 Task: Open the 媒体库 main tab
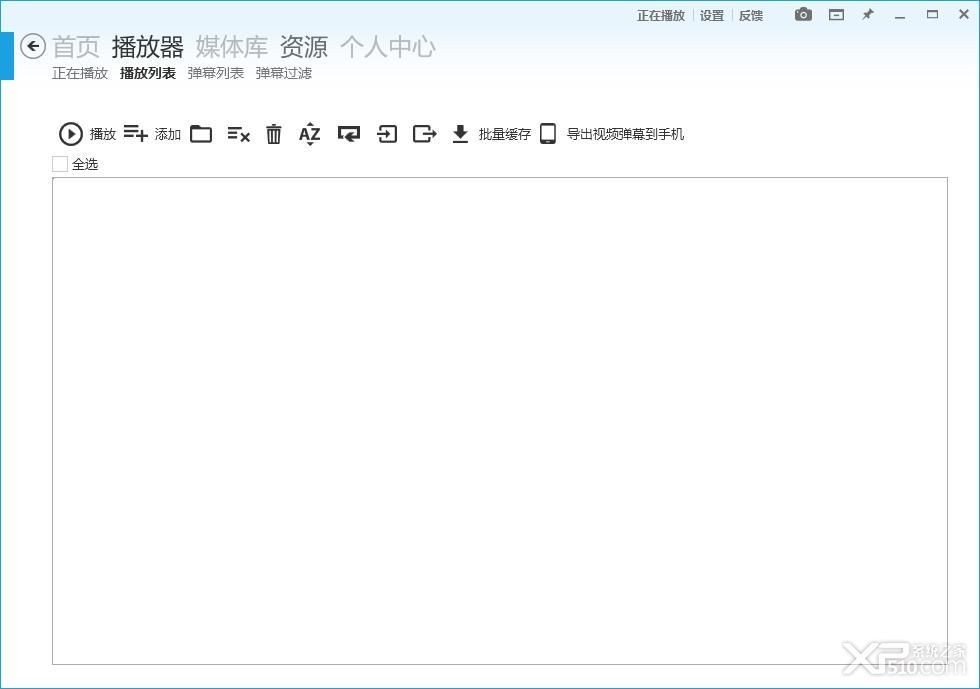pyautogui.click(x=232, y=47)
